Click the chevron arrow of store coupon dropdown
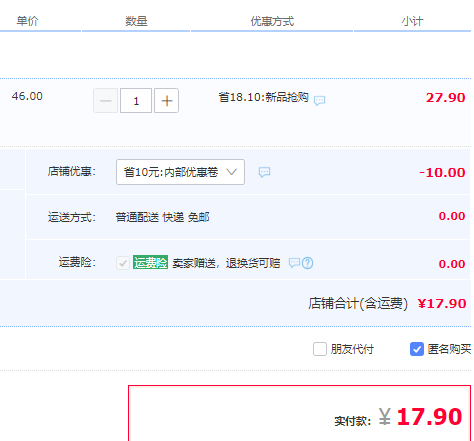474x441 pixels. pos(232,172)
